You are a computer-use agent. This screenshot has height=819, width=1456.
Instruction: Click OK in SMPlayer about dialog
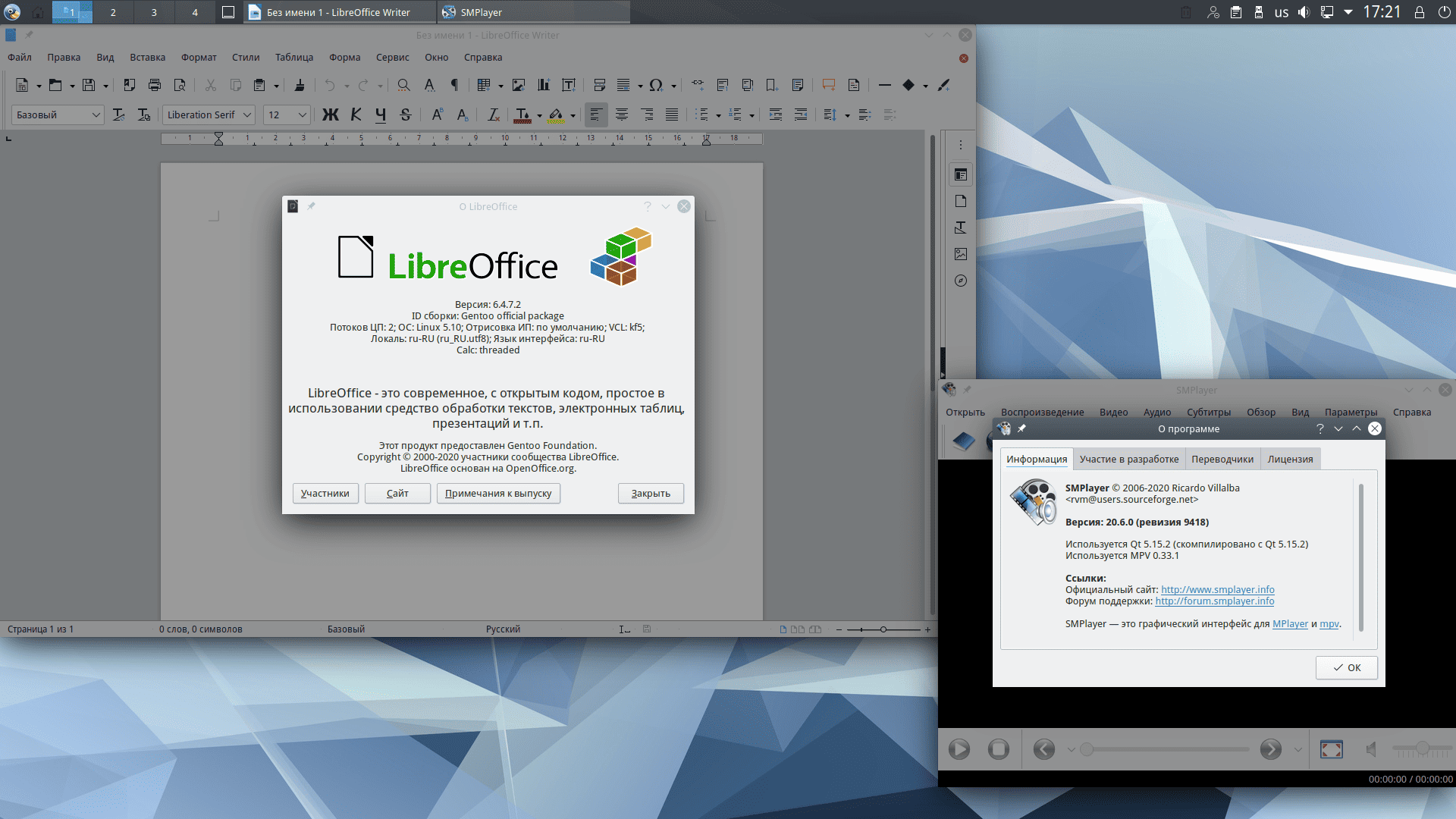[x=1346, y=668]
